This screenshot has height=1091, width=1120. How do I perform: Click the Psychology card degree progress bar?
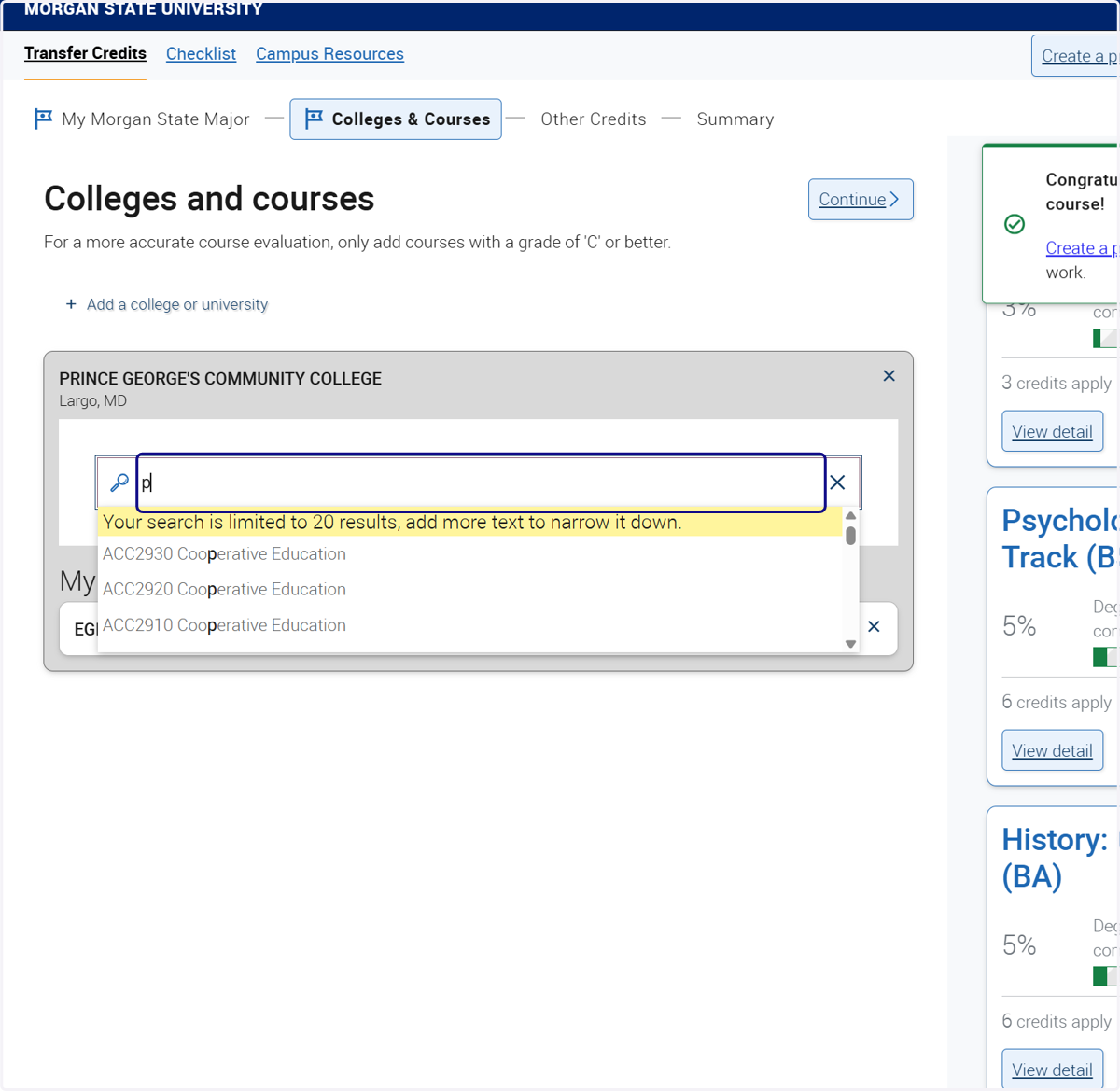coord(1105,657)
